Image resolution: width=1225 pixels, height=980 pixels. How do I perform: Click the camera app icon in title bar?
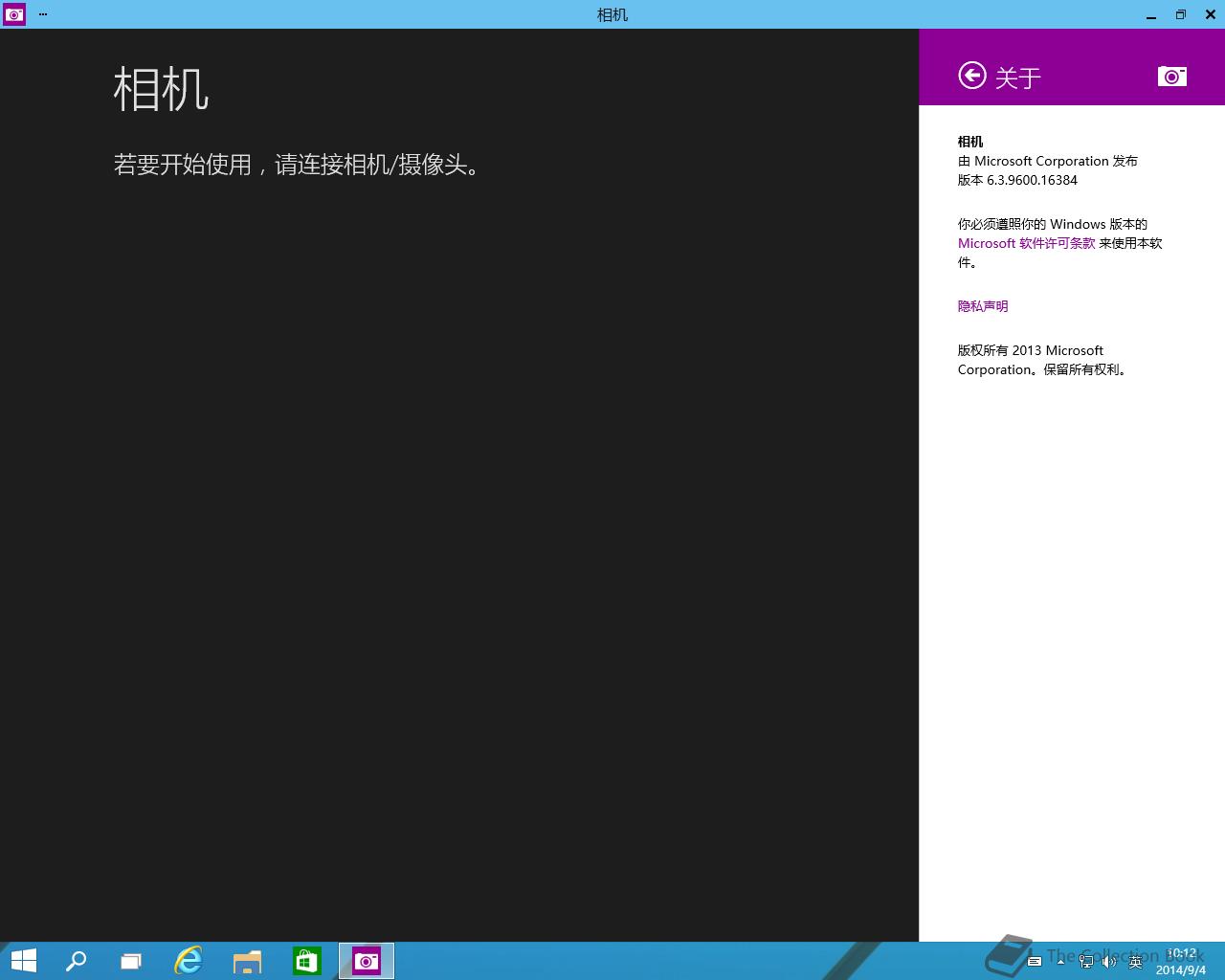pos(14,14)
